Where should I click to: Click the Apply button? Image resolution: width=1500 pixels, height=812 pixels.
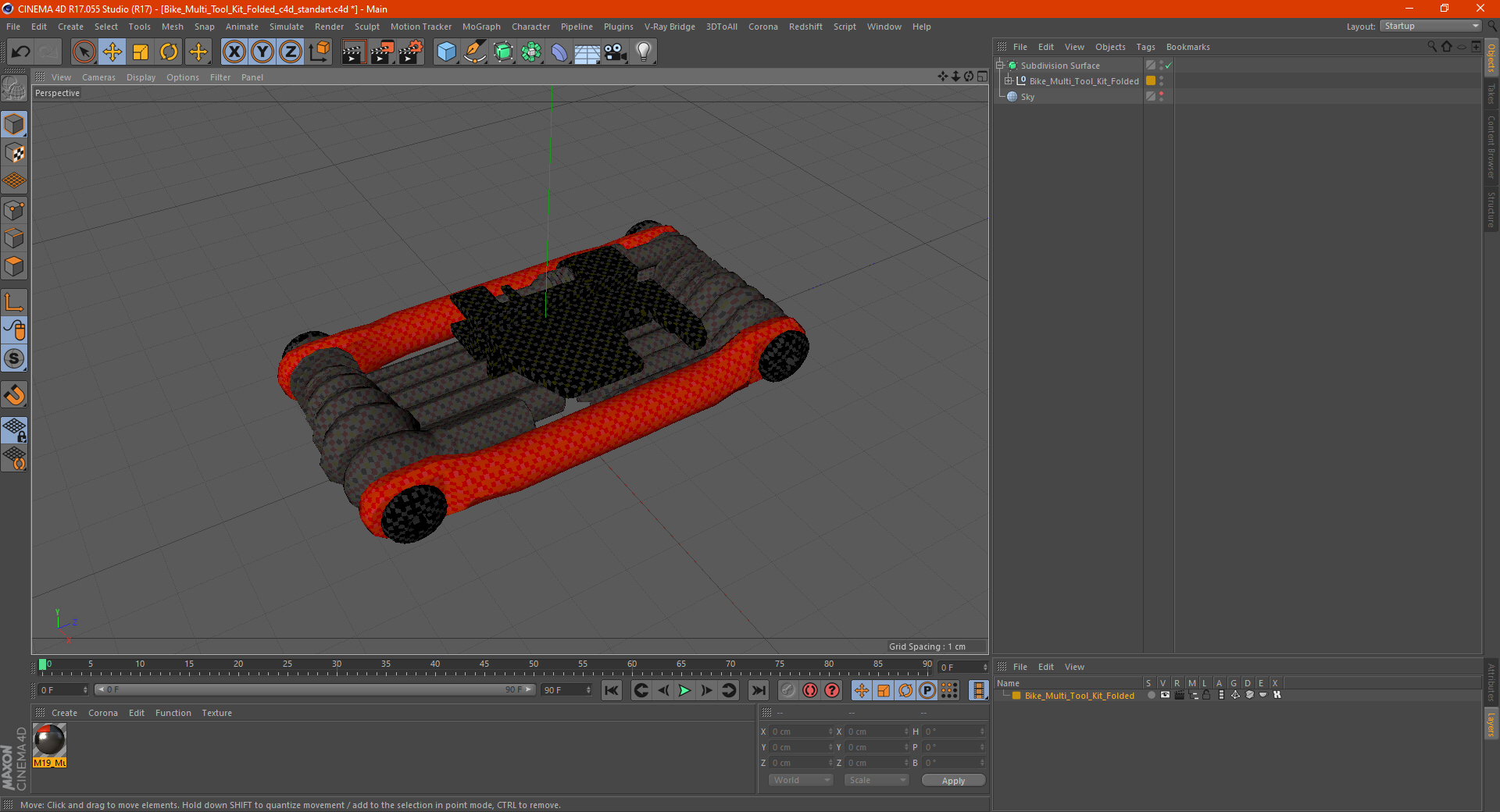pyautogui.click(x=953, y=781)
